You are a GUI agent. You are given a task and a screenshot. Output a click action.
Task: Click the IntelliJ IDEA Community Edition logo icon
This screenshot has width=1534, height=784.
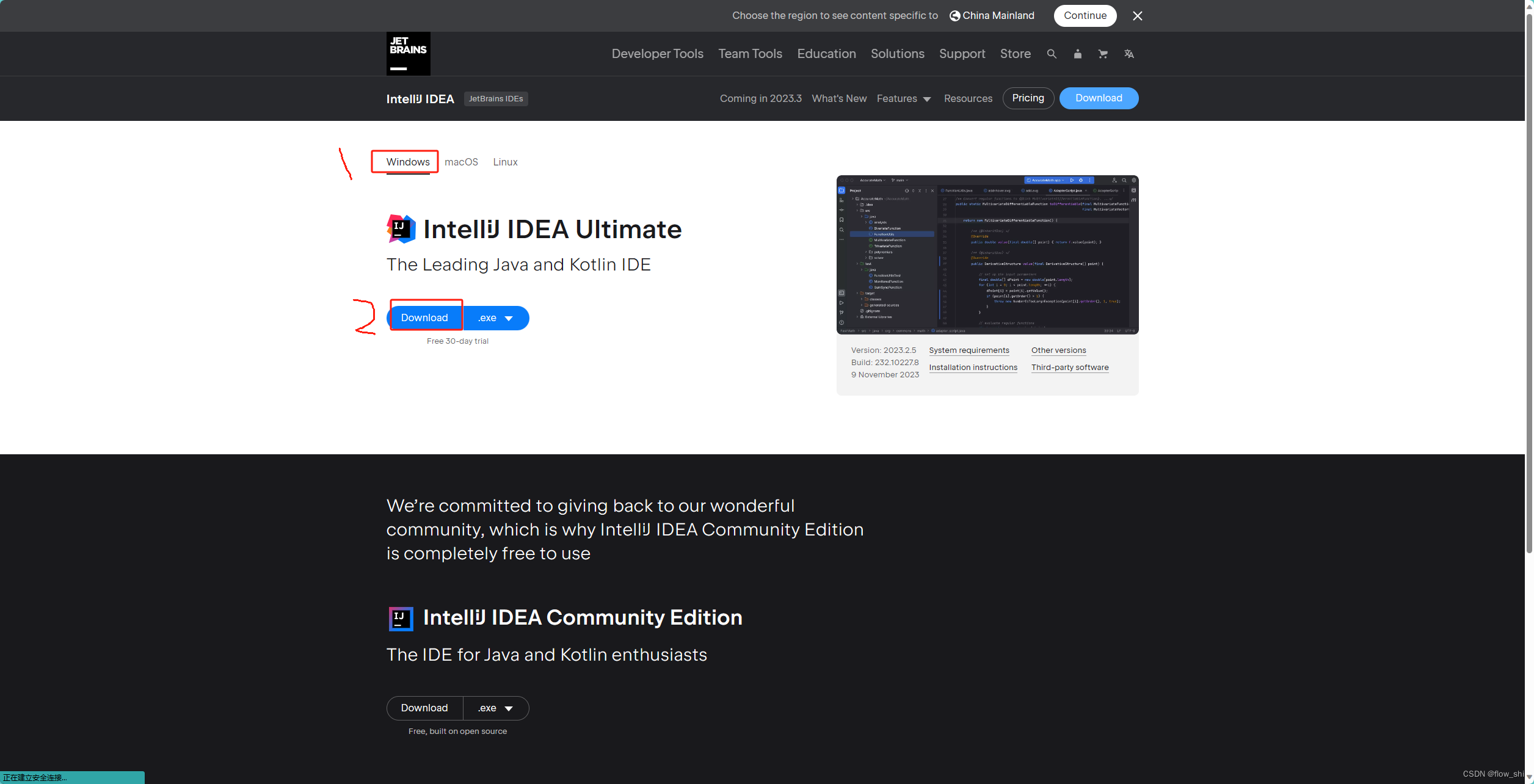pos(401,618)
